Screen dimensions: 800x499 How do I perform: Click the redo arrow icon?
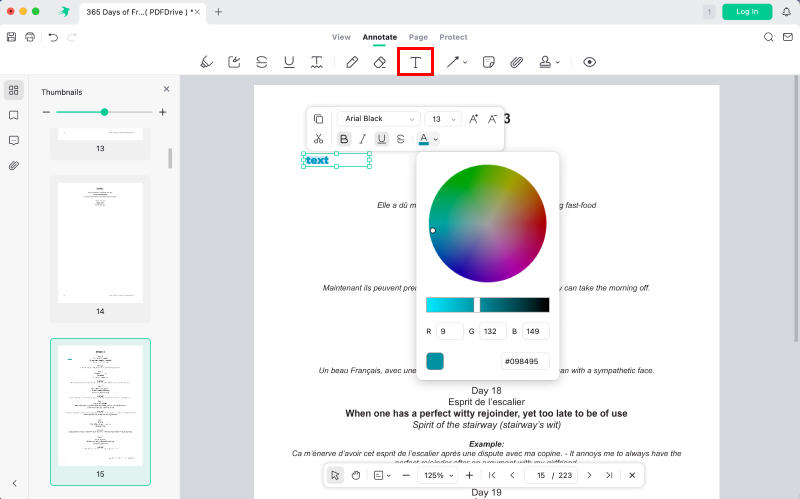click(72, 37)
